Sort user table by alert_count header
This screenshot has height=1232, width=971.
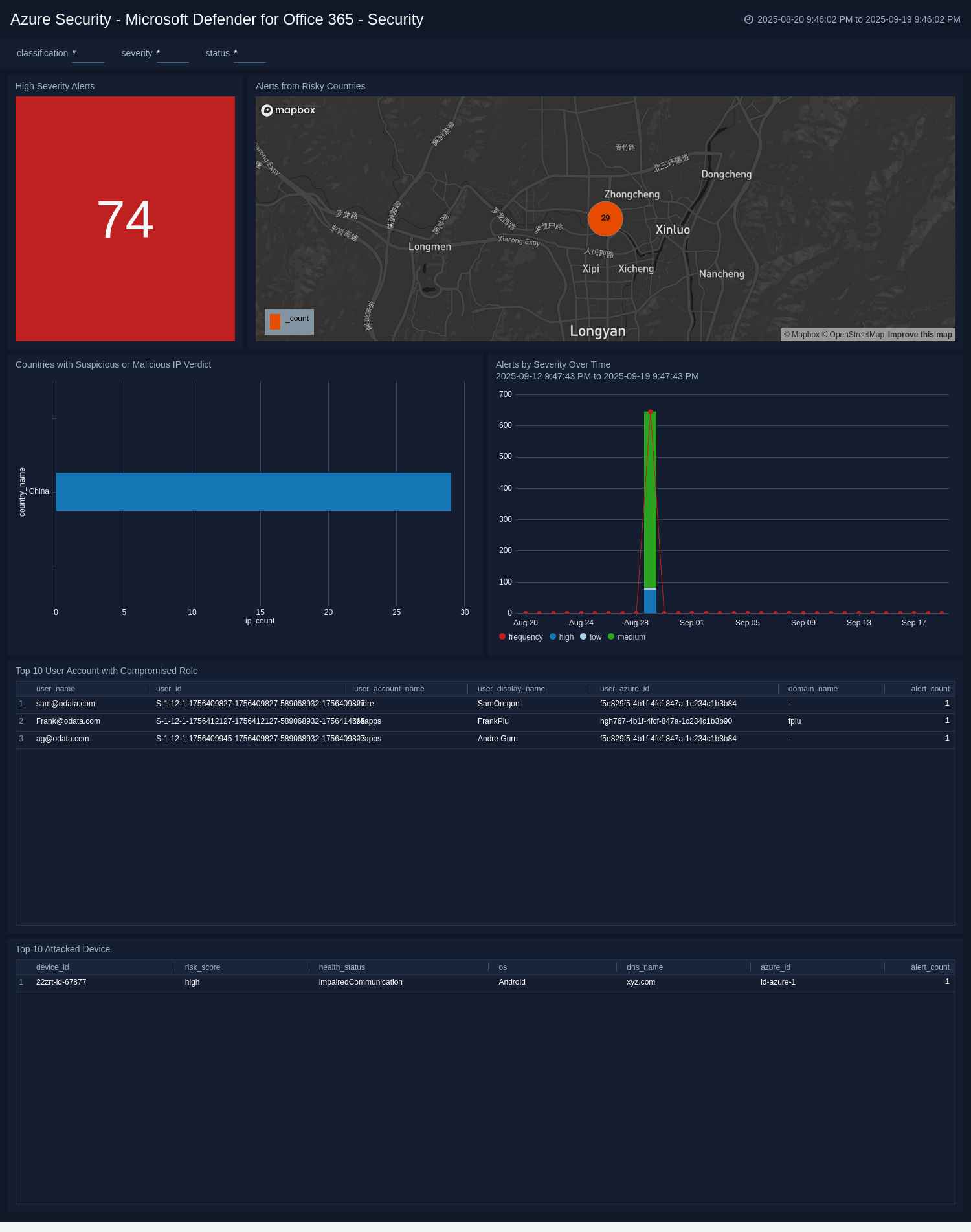930,689
